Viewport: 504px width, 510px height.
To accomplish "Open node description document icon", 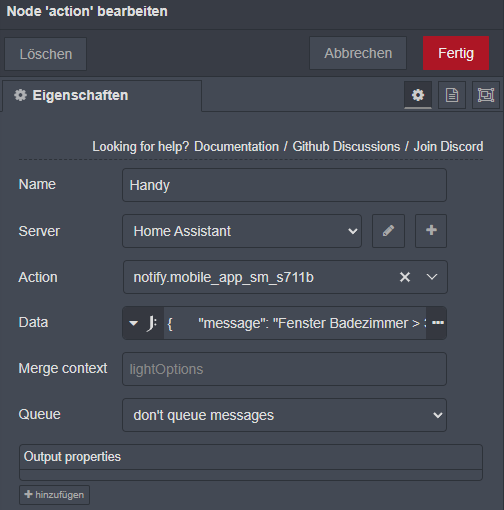I will point(452,95).
